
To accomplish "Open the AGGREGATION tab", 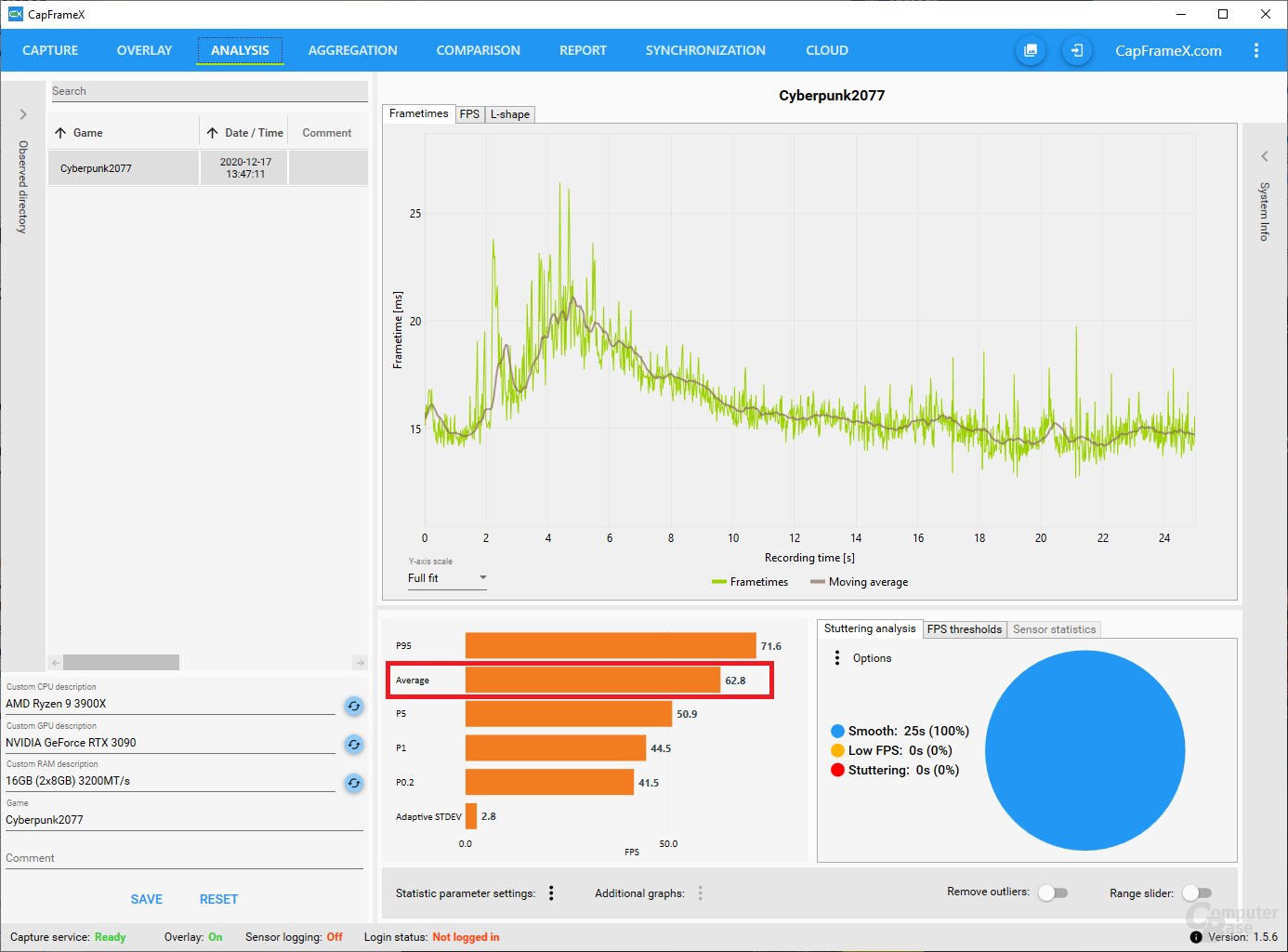I will 352,50.
